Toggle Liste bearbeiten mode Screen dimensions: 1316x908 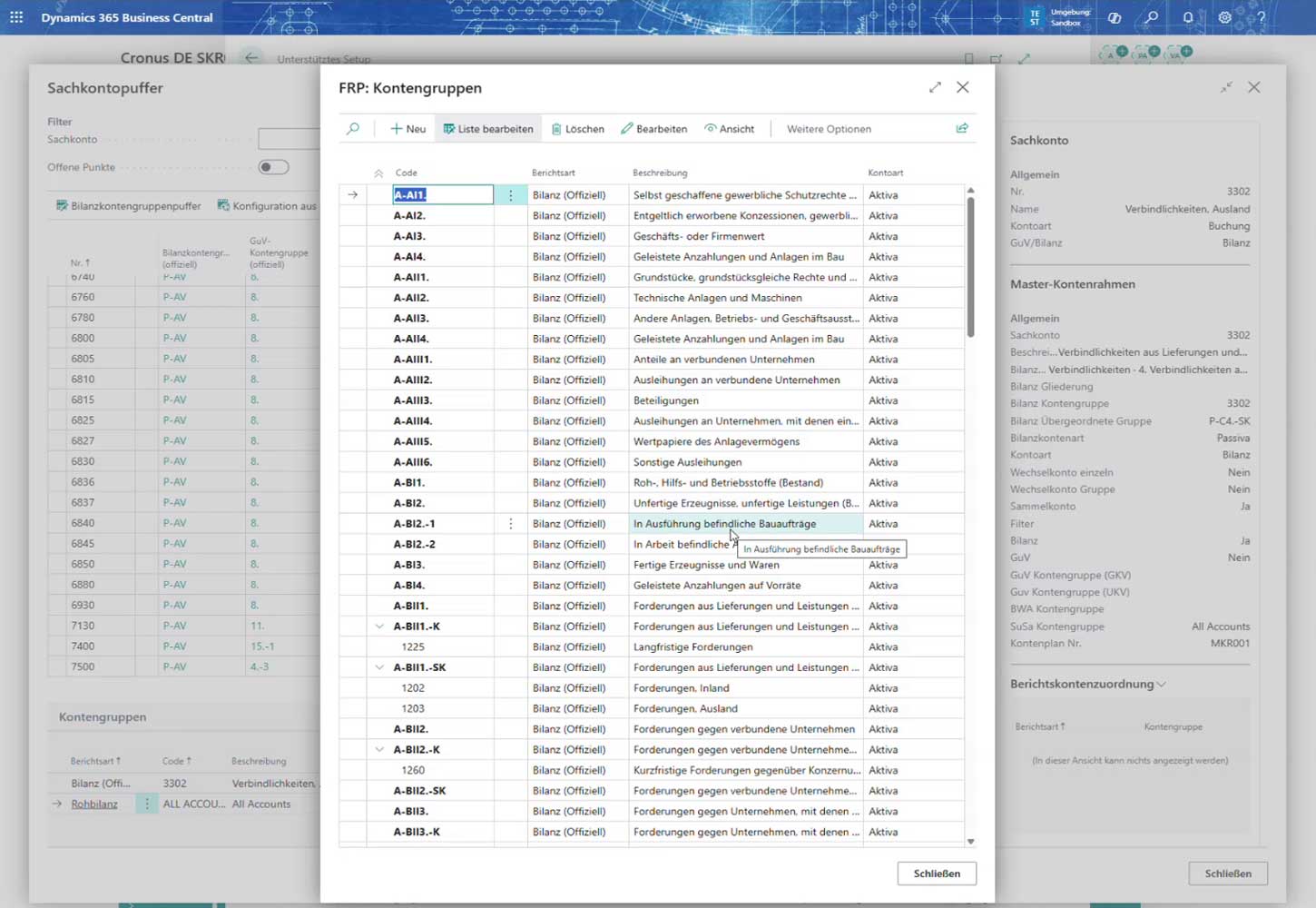click(488, 129)
